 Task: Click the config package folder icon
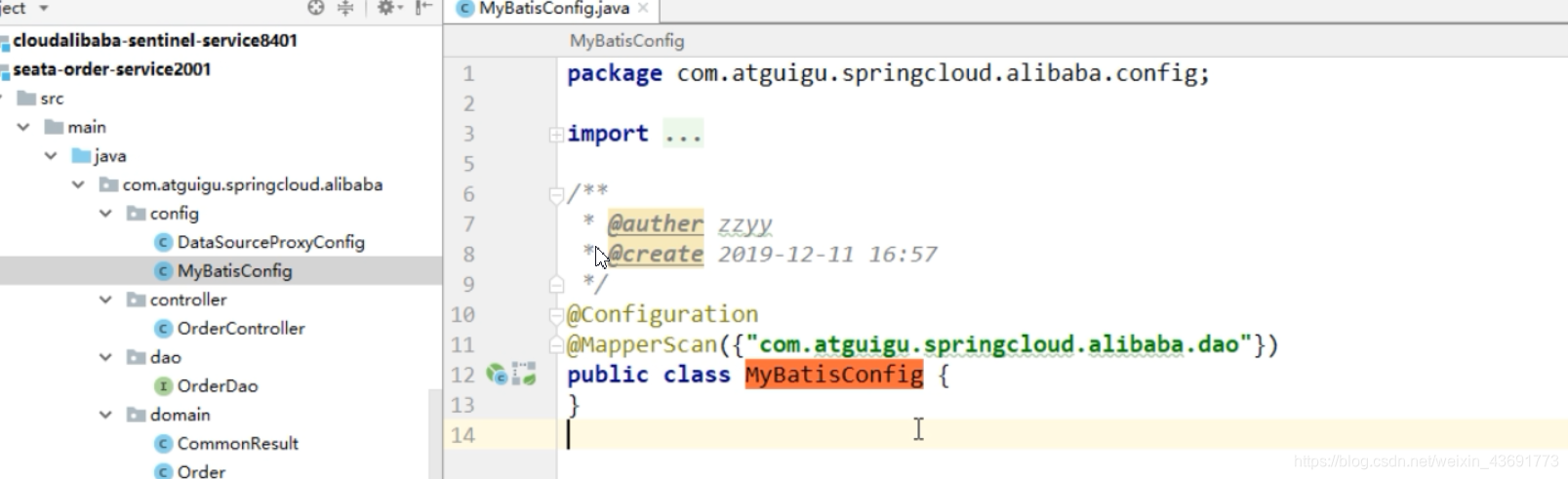[x=136, y=214]
